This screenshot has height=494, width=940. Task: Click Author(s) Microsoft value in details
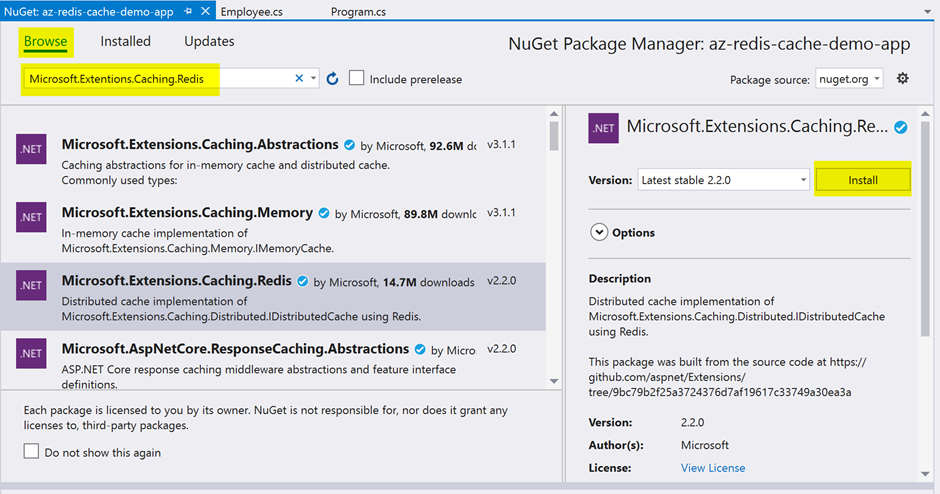point(704,445)
